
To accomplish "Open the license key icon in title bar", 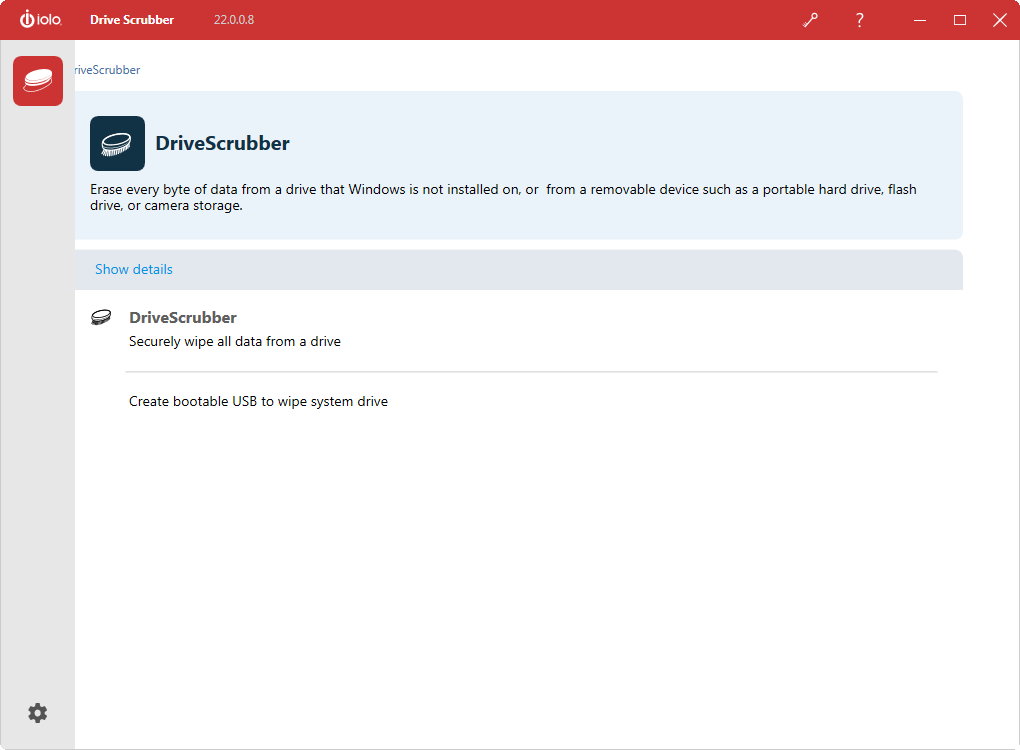I will (x=811, y=20).
